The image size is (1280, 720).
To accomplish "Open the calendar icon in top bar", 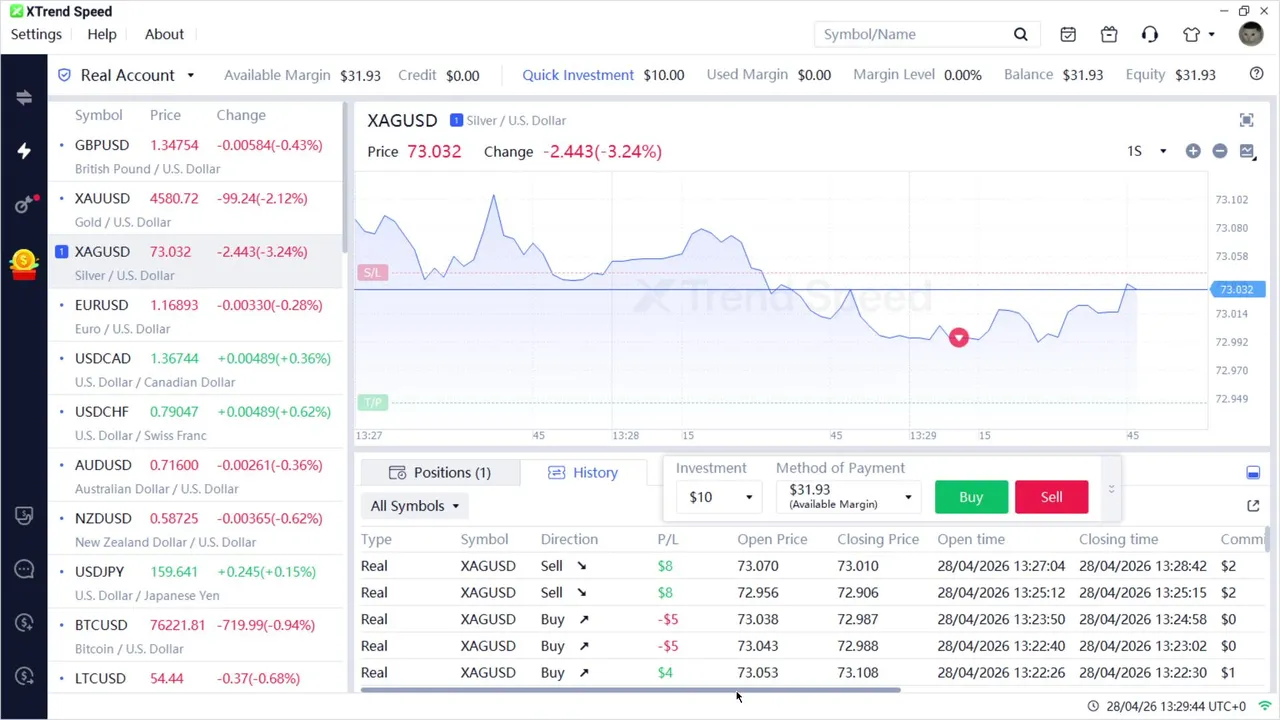I will click(x=1068, y=34).
